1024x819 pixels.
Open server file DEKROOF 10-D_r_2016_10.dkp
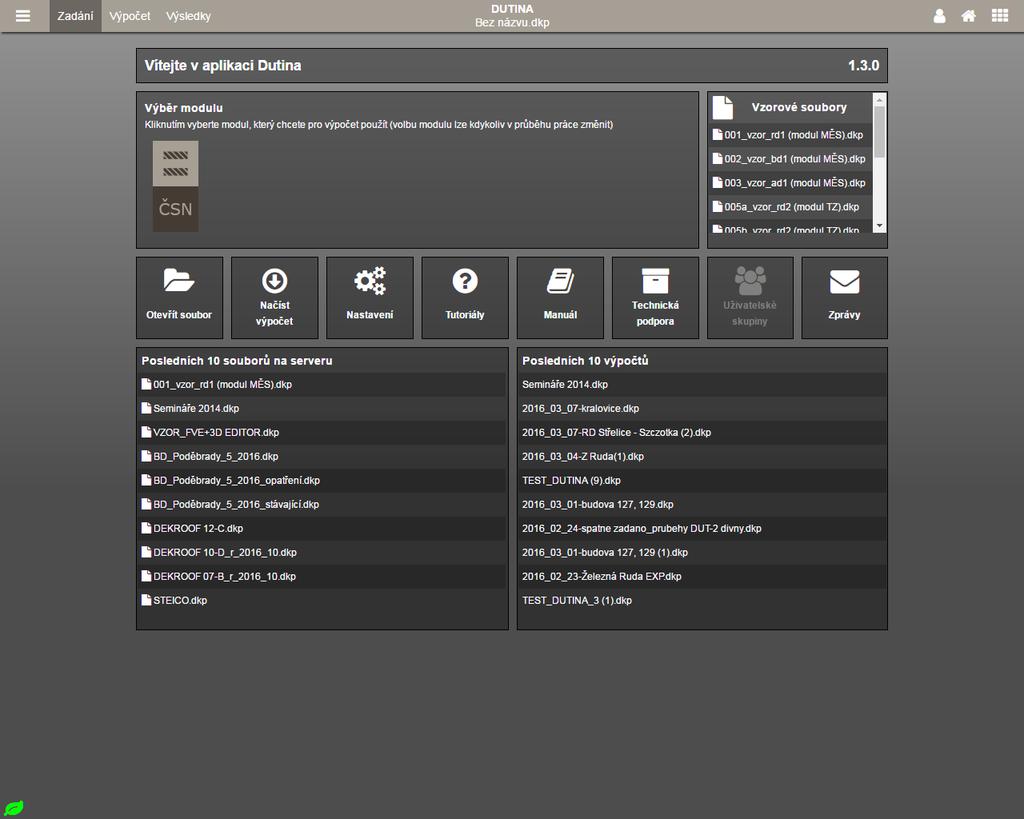point(322,553)
